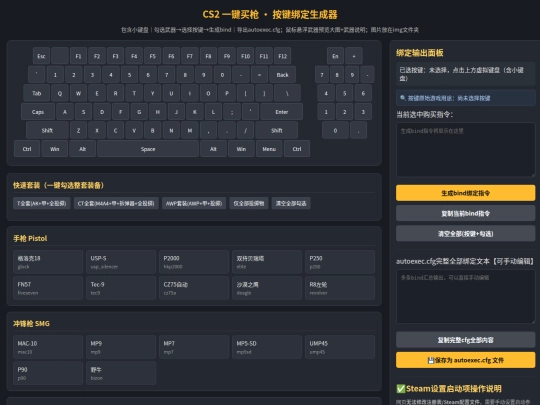Toggle the MAC-10 SMG card
Screen dimensions: 540x405
(x=48, y=347)
